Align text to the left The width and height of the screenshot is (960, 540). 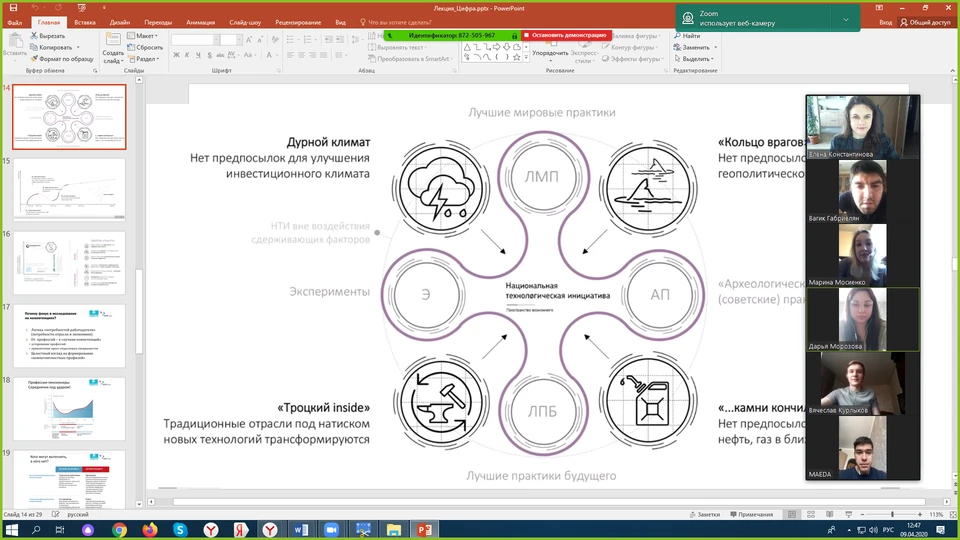[290, 55]
